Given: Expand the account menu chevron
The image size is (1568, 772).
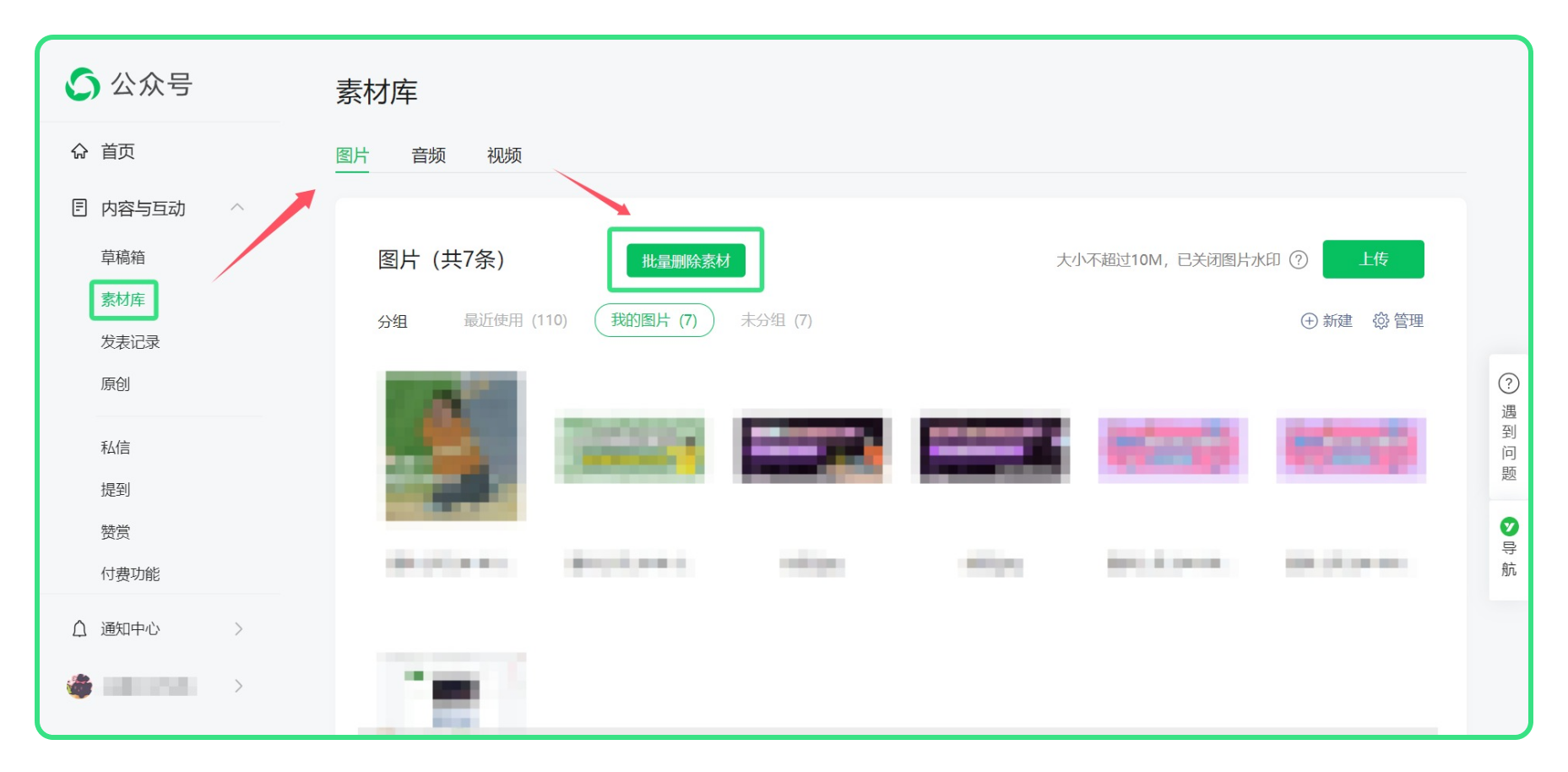Looking at the screenshot, I should click(x=239, y=686).
